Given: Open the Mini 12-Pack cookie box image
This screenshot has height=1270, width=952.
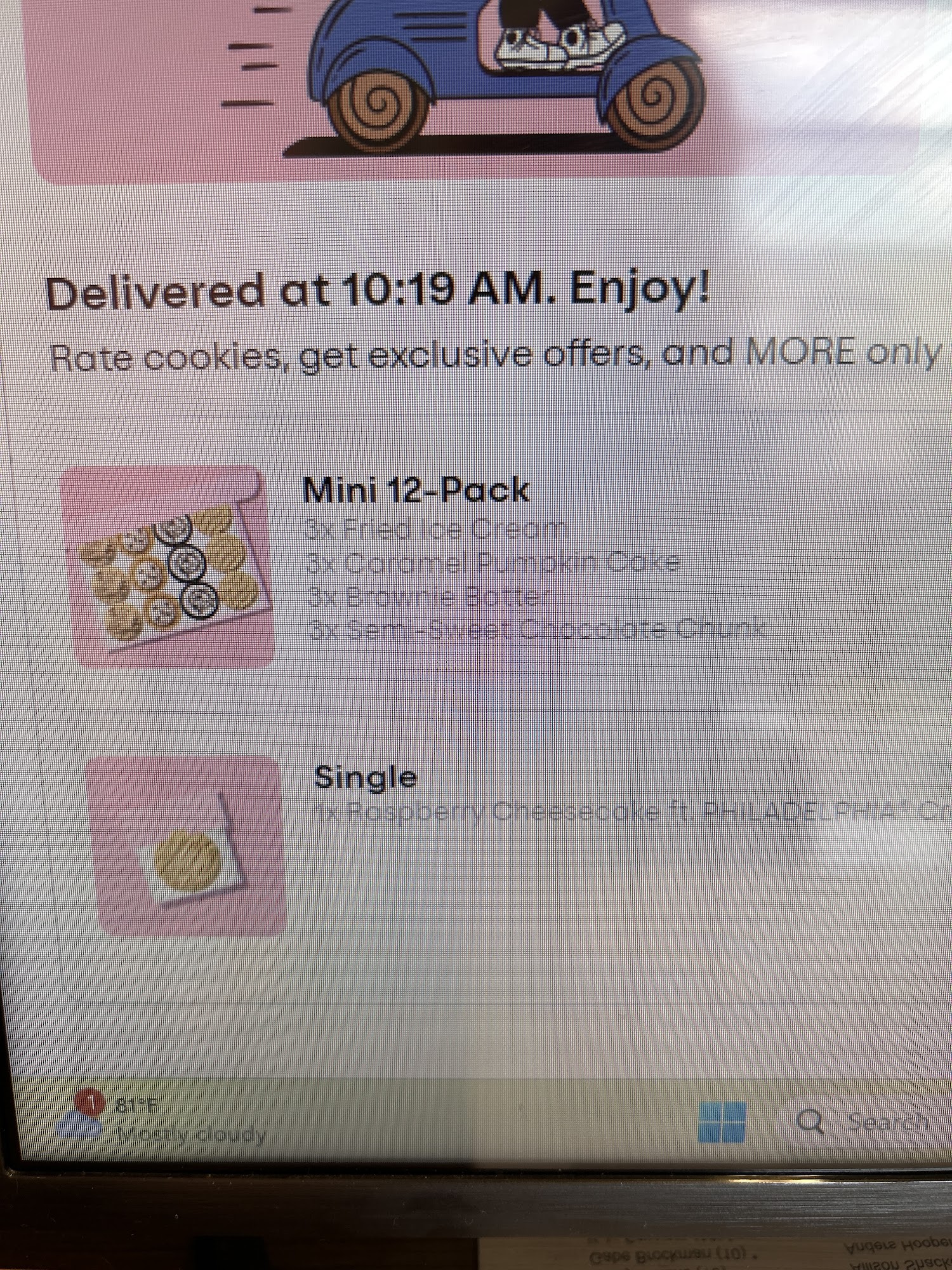Looking at the screenshot, I should coord(168,567).
